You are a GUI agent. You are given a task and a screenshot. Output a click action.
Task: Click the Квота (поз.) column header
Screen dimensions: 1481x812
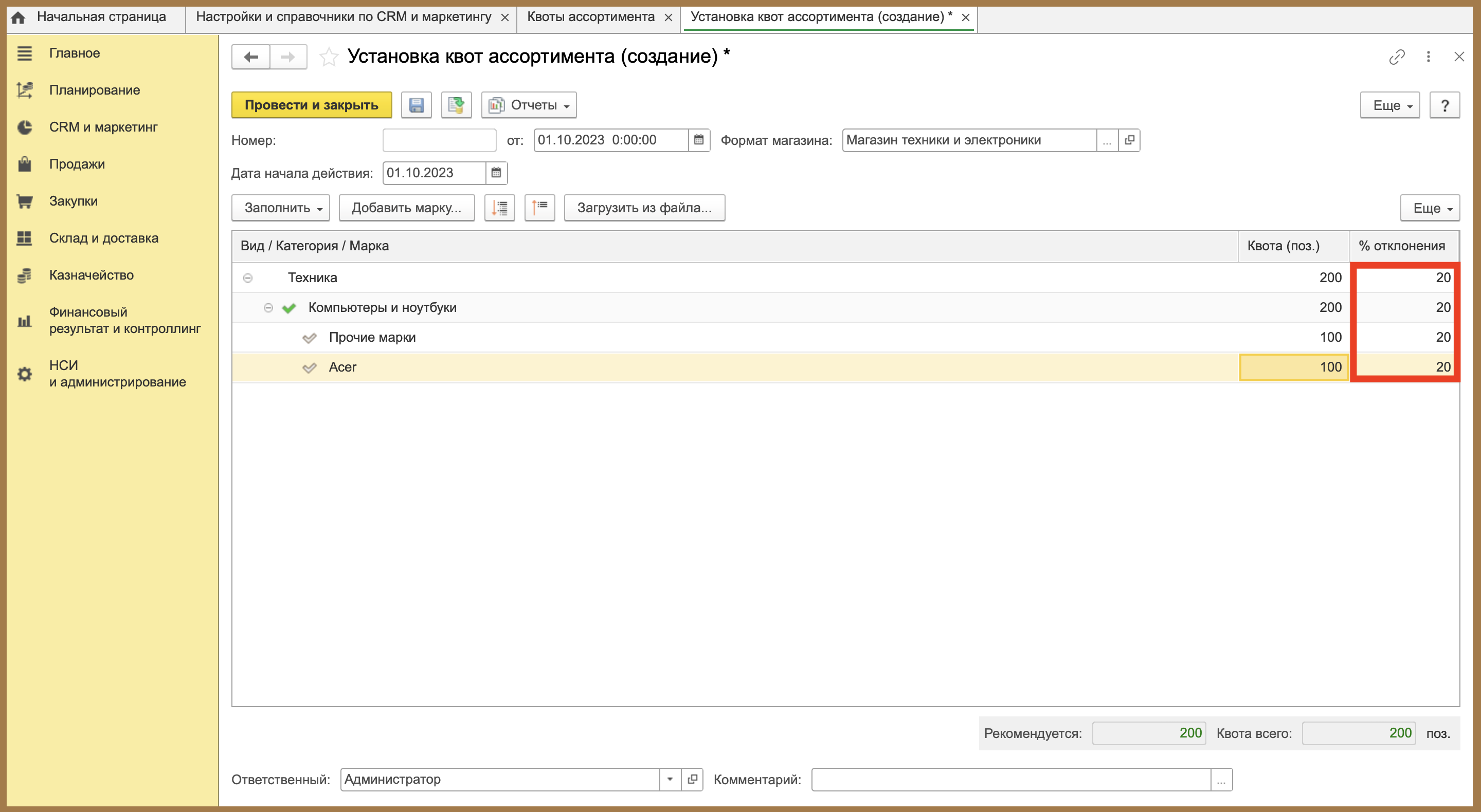coord(1294,247)
